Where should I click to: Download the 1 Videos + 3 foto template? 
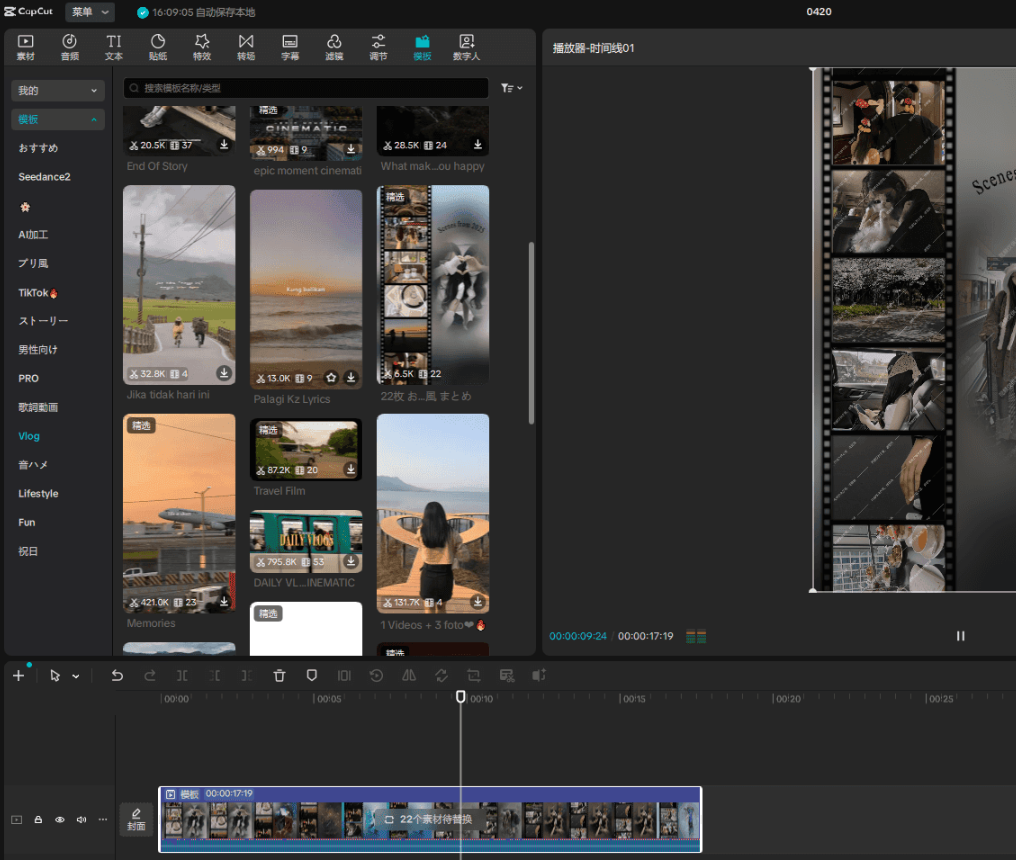[478, 601]
